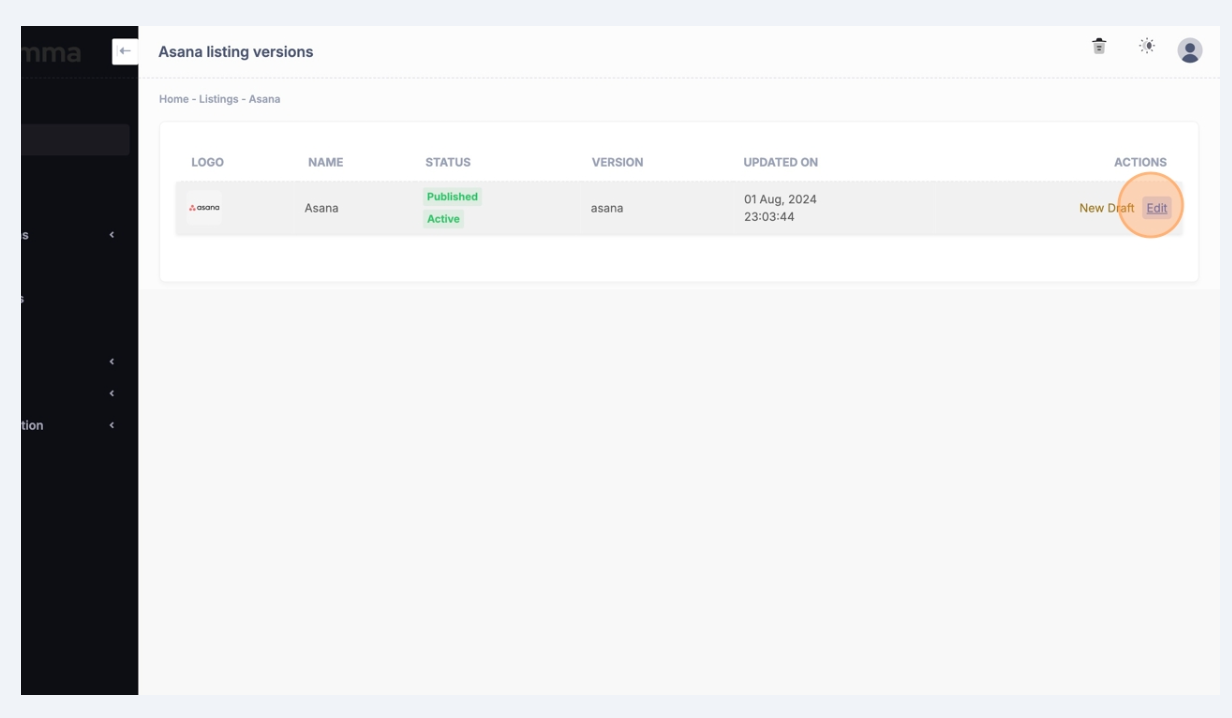Click the VERSION column header

617,162
